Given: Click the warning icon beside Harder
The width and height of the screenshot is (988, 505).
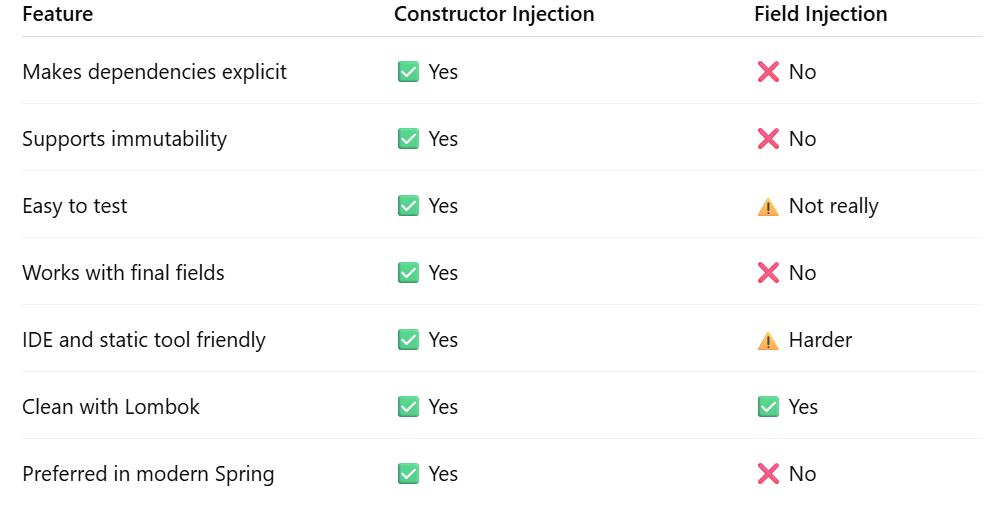Looking at the screenshot, I should [x=768, y=341].
